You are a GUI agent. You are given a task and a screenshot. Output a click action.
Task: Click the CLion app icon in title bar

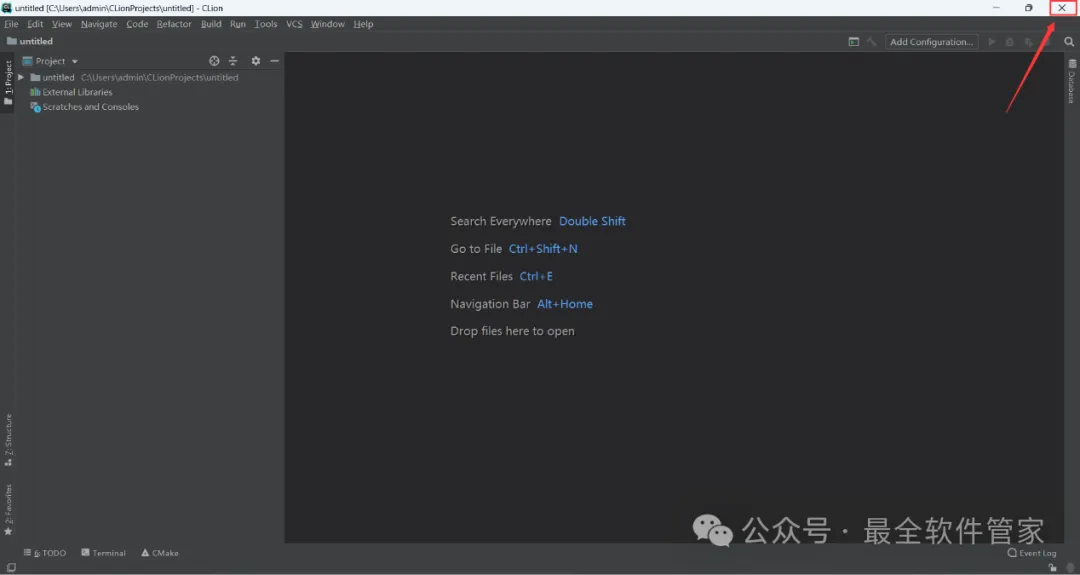(x=7, y=8)
